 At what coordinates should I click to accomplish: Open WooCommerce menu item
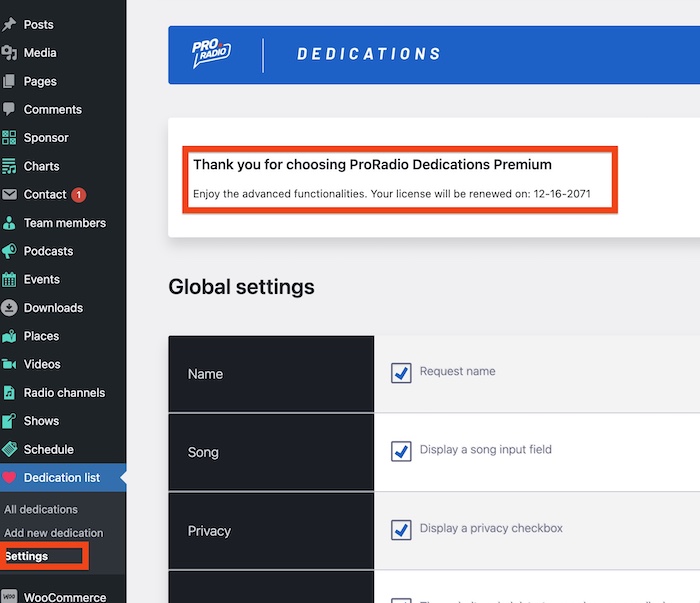63,597
